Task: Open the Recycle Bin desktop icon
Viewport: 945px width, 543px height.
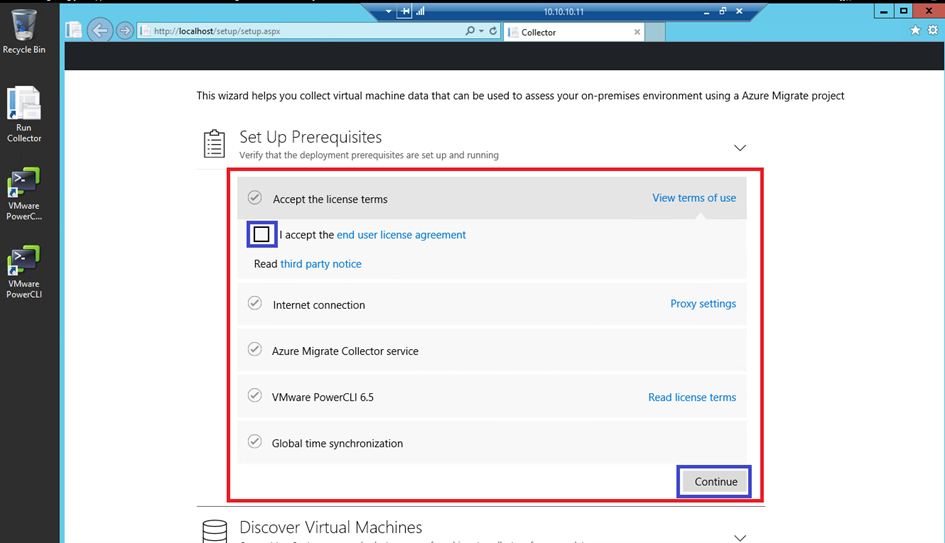Action: [24, 31]
